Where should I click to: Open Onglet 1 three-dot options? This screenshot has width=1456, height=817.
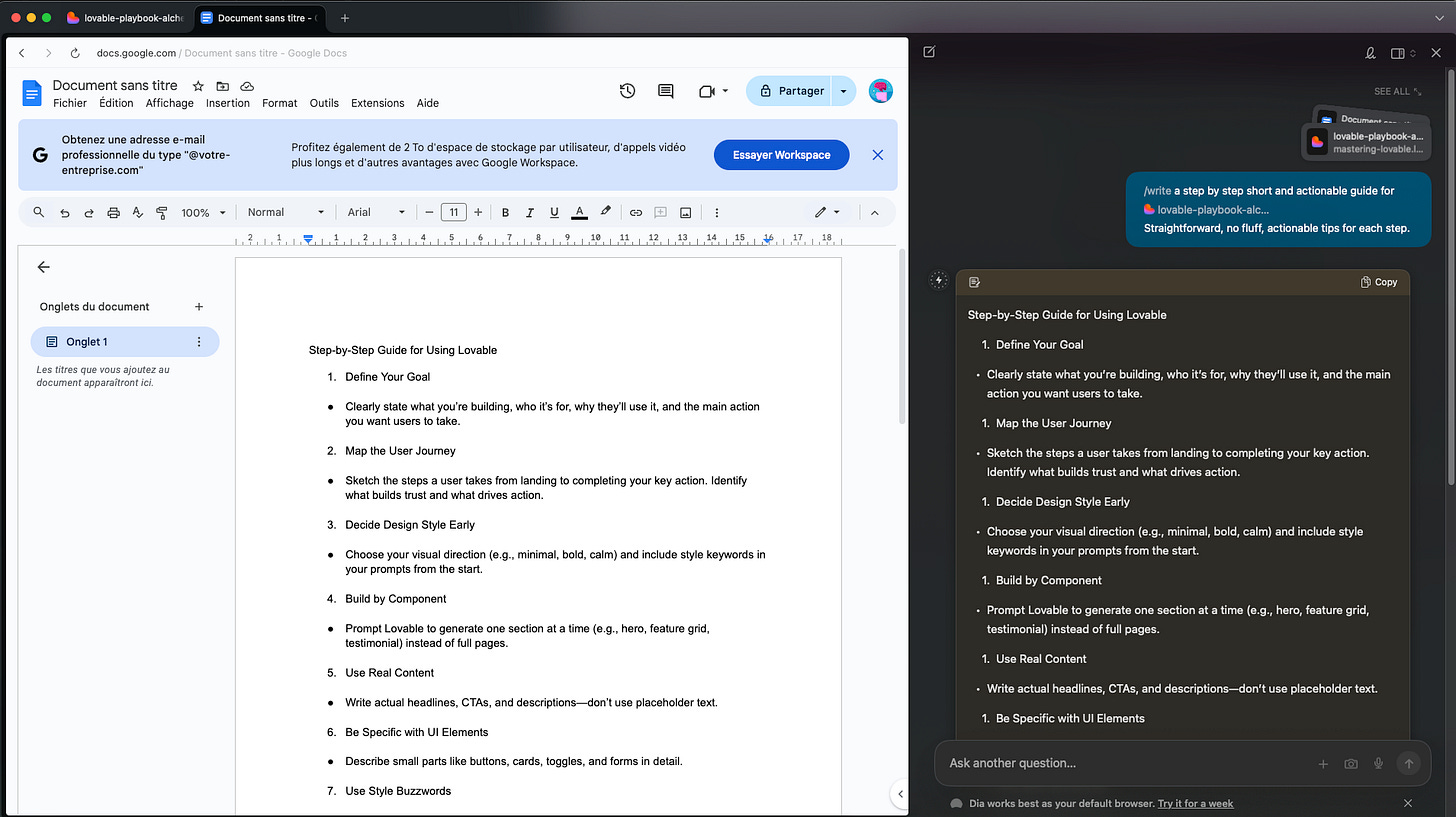point(198,342)
